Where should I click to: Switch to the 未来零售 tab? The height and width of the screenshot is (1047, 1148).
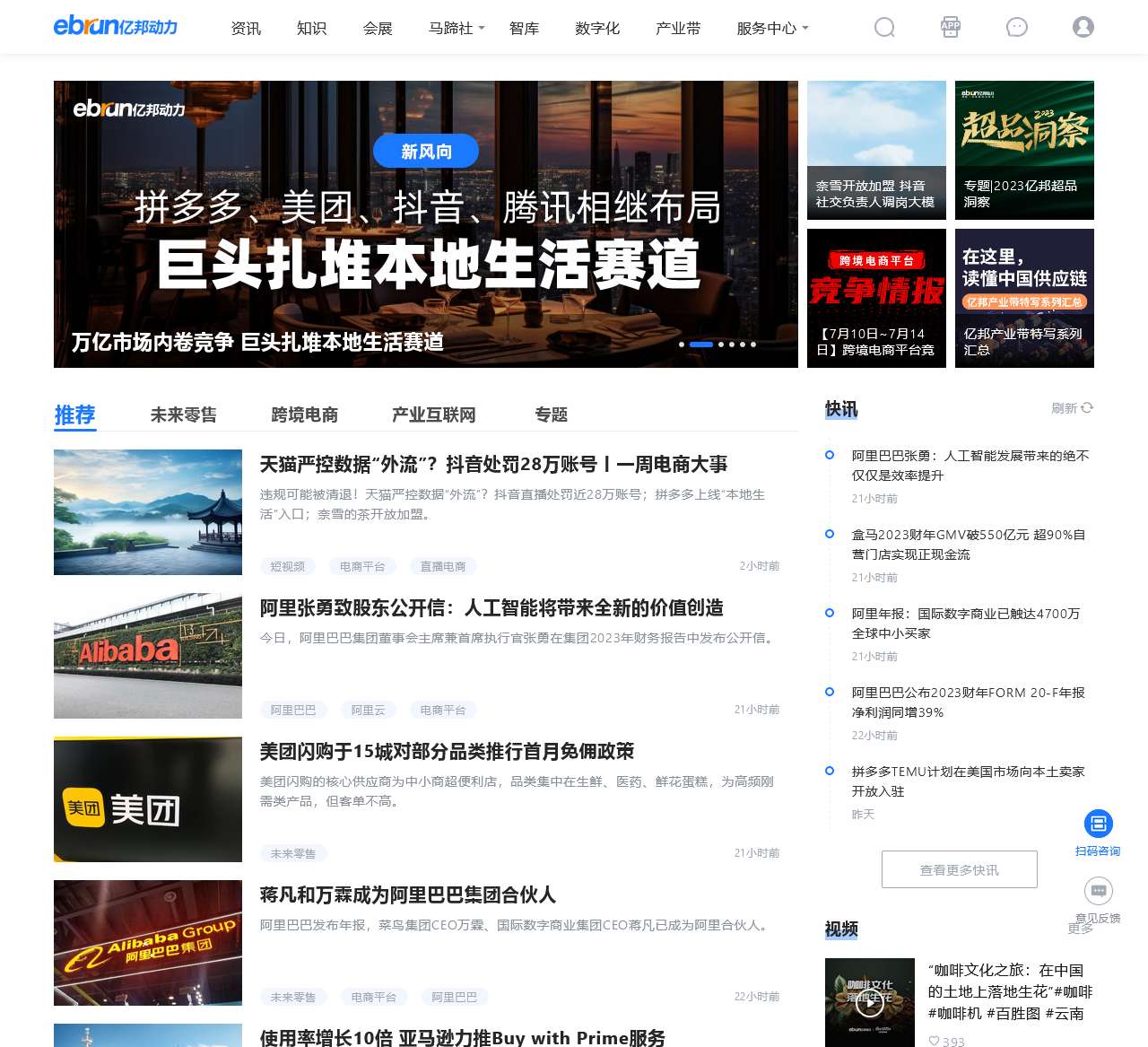click(x=184, y=414)
